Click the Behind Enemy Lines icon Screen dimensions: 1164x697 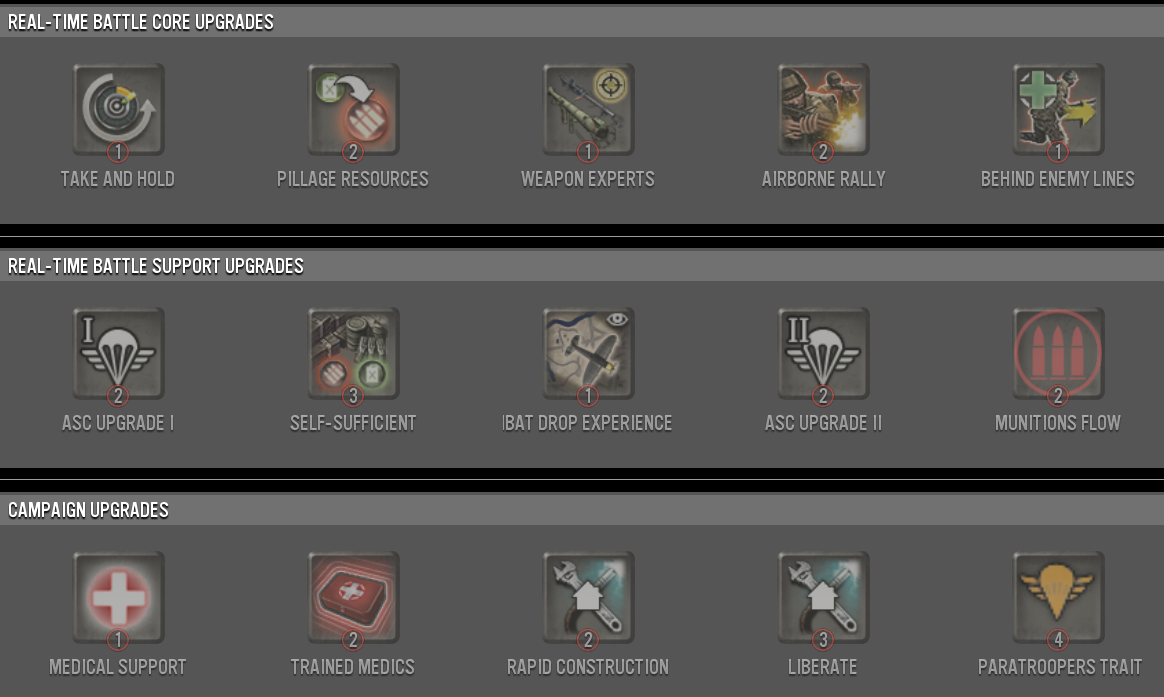coord(1059,109)
